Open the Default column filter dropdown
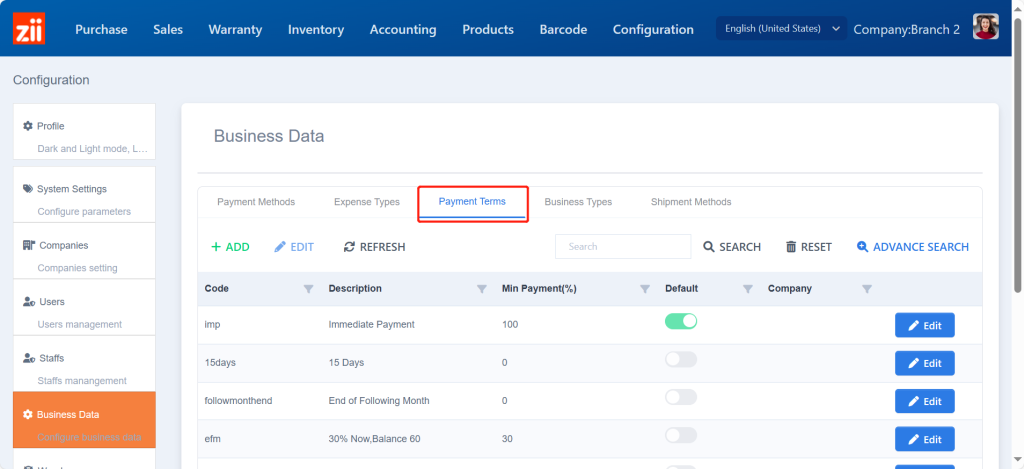The image size is (1024, 469). [747, 289]
